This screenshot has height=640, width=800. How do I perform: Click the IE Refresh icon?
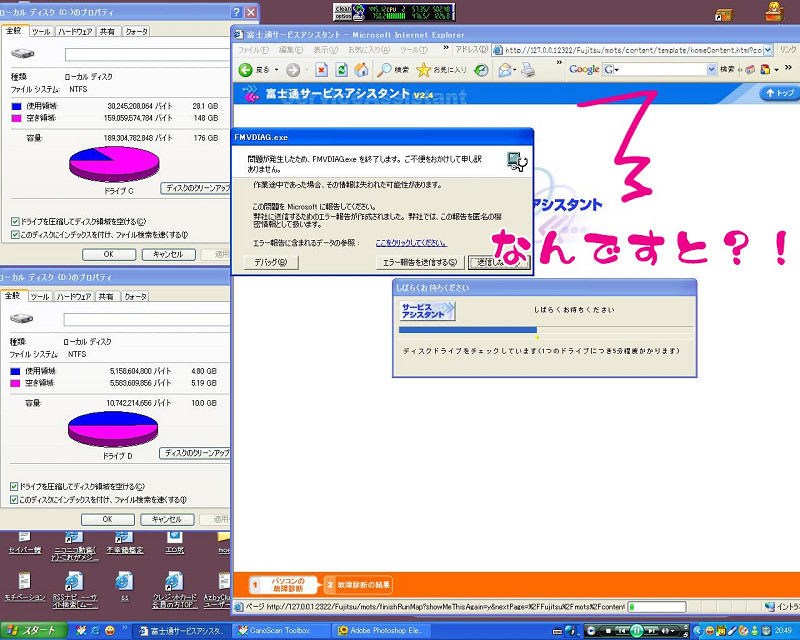click(x=341, y=70)
